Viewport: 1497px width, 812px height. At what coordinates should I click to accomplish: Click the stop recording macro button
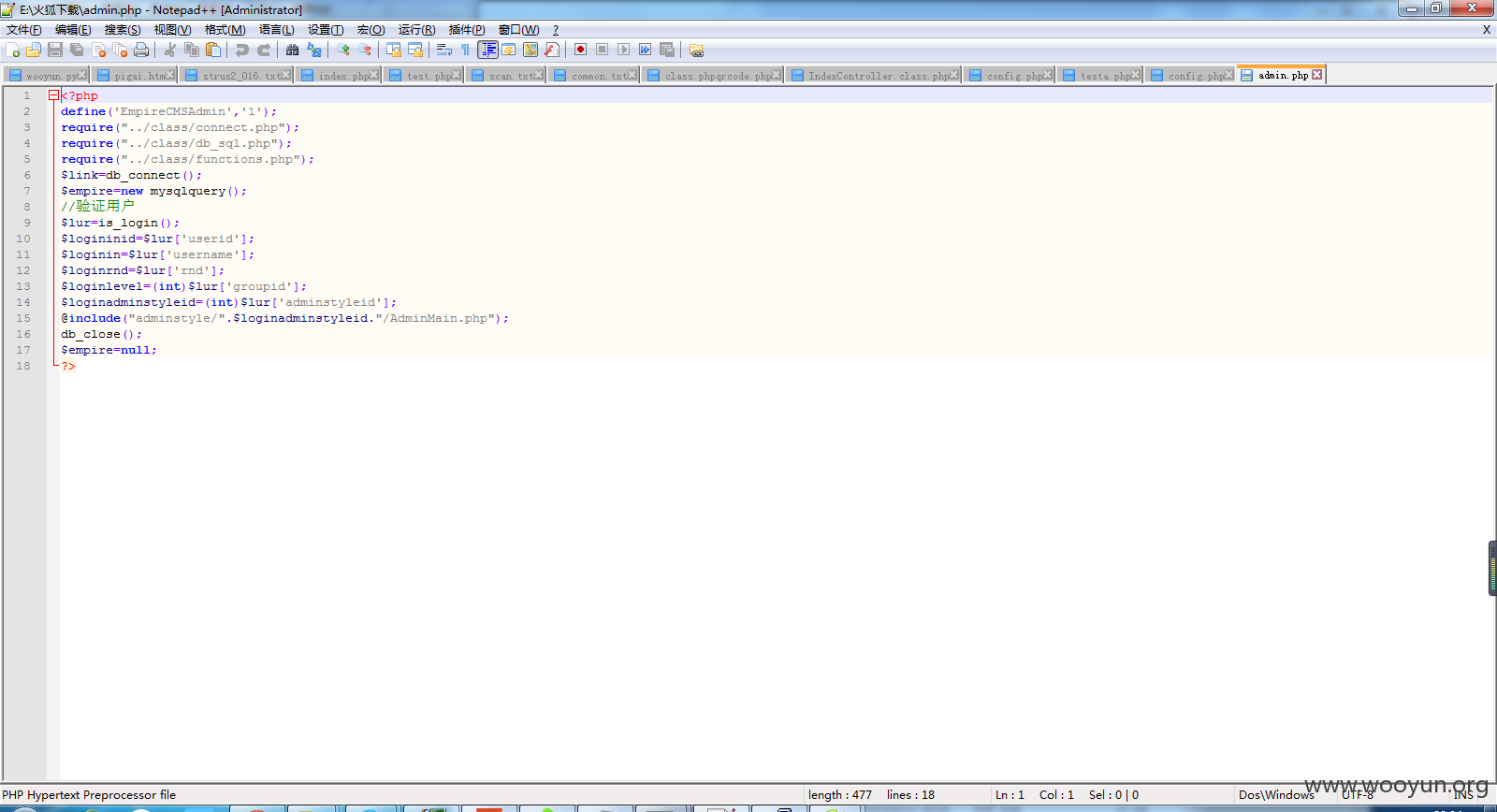603,50
